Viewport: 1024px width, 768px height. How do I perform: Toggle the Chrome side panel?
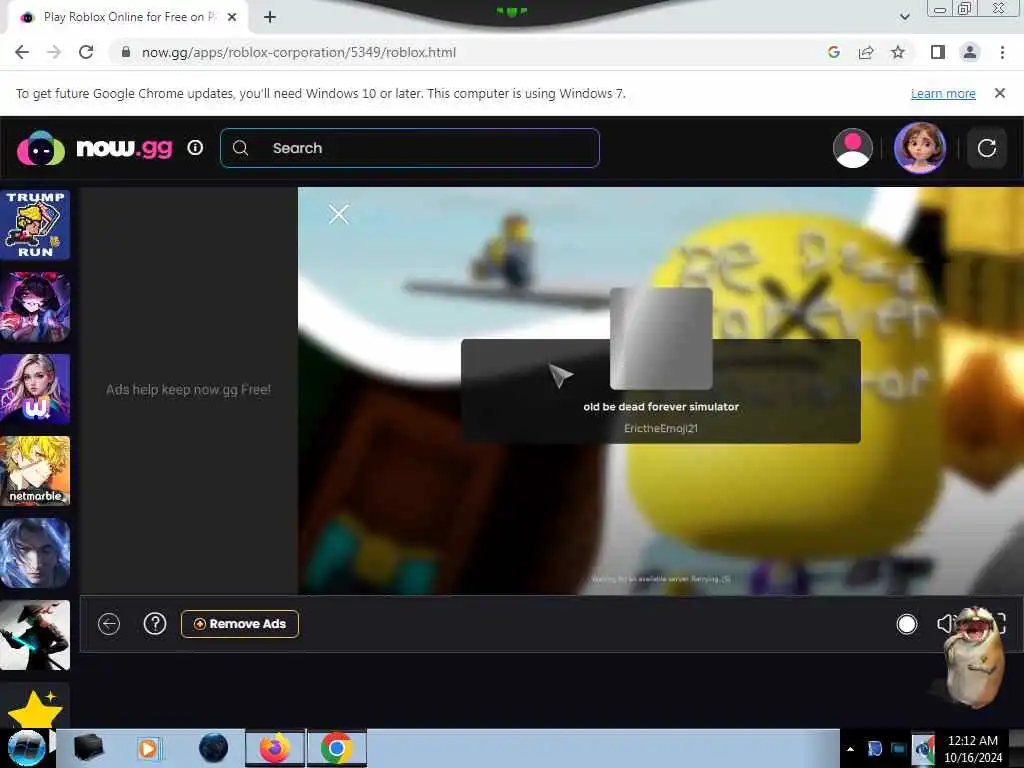click(938, 52)
